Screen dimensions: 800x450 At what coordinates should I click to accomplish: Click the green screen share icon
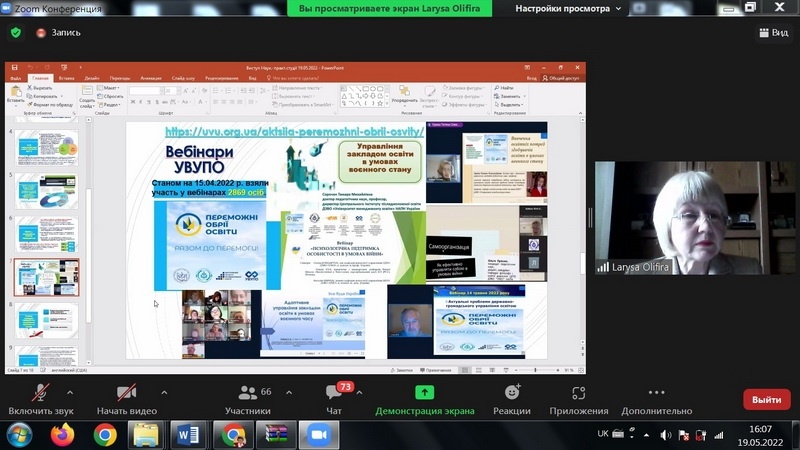click(425, 393)
